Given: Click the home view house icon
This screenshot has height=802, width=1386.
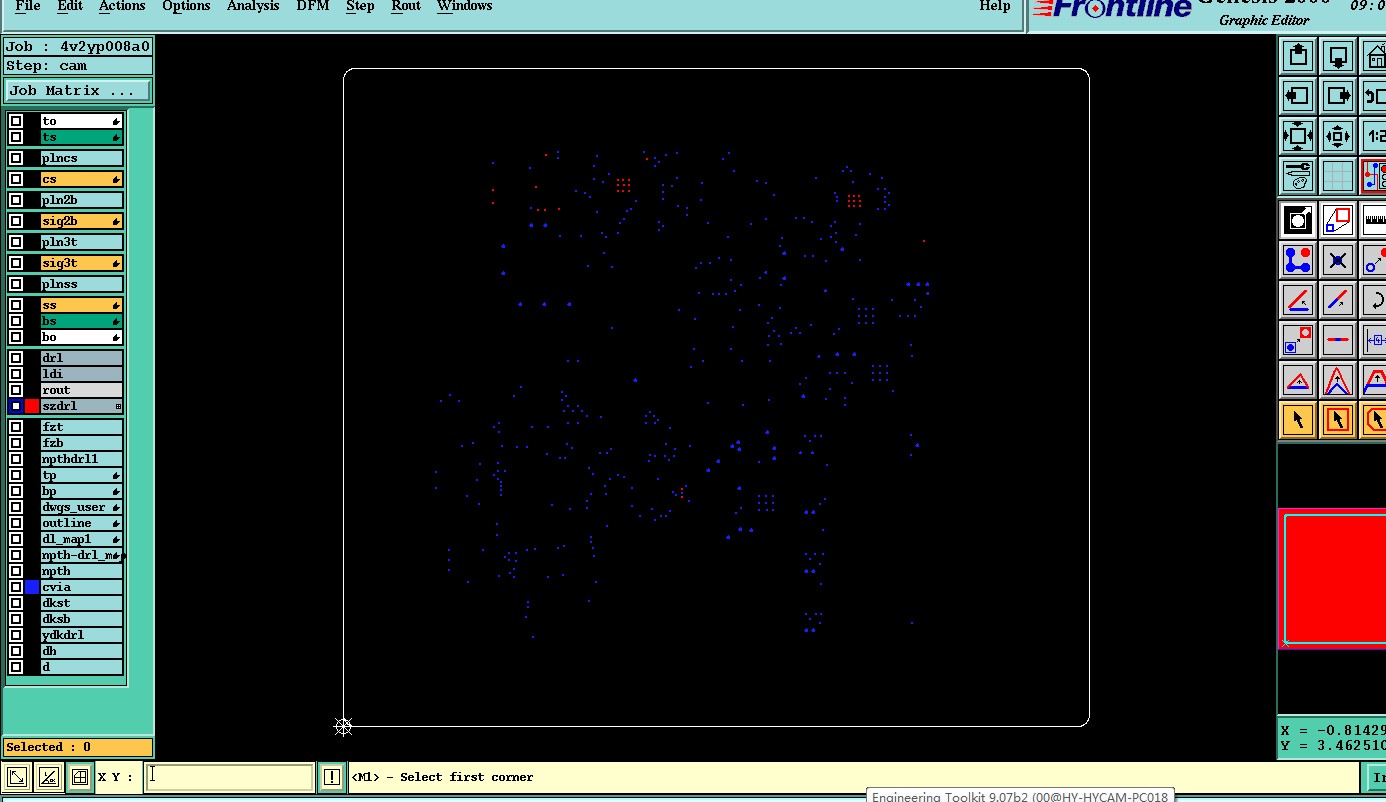Looking at the screenshot, I should click(1375, 55).
